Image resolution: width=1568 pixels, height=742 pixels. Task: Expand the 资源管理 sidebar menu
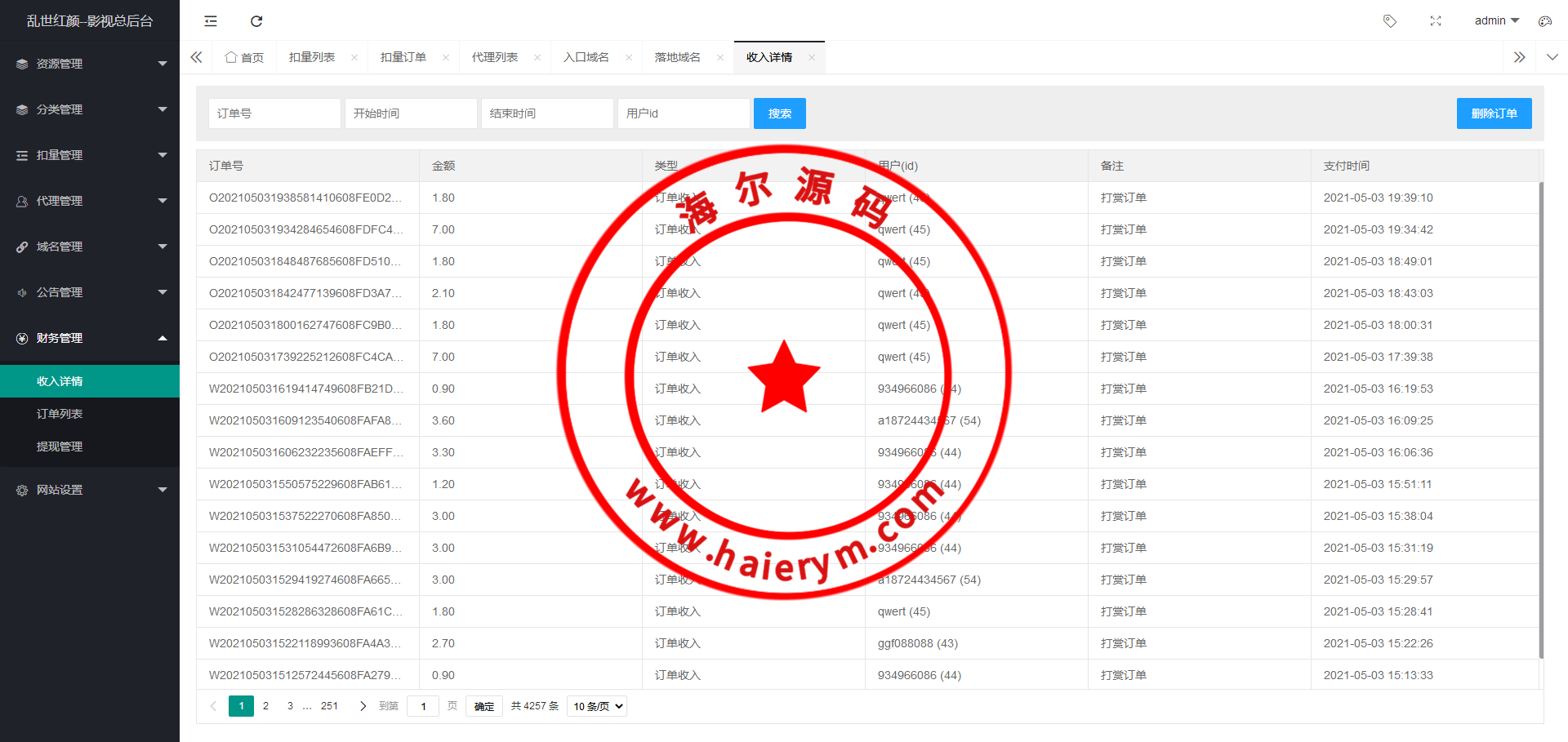click(x=90, y=64)
